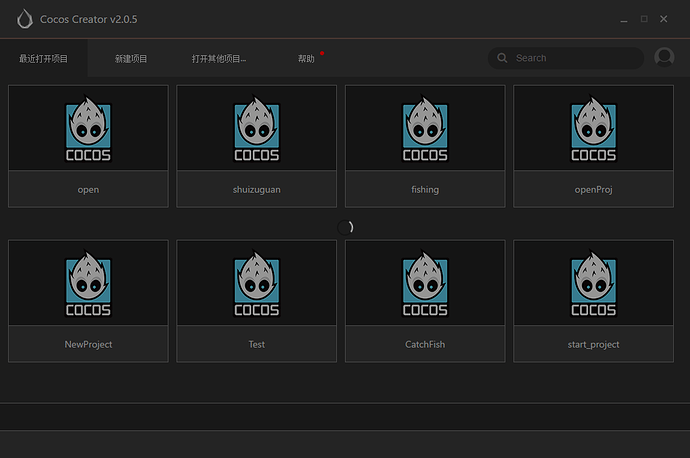Click into the Search input field
The height and width of the screenshot is (458, 690).
click(566, 58)
